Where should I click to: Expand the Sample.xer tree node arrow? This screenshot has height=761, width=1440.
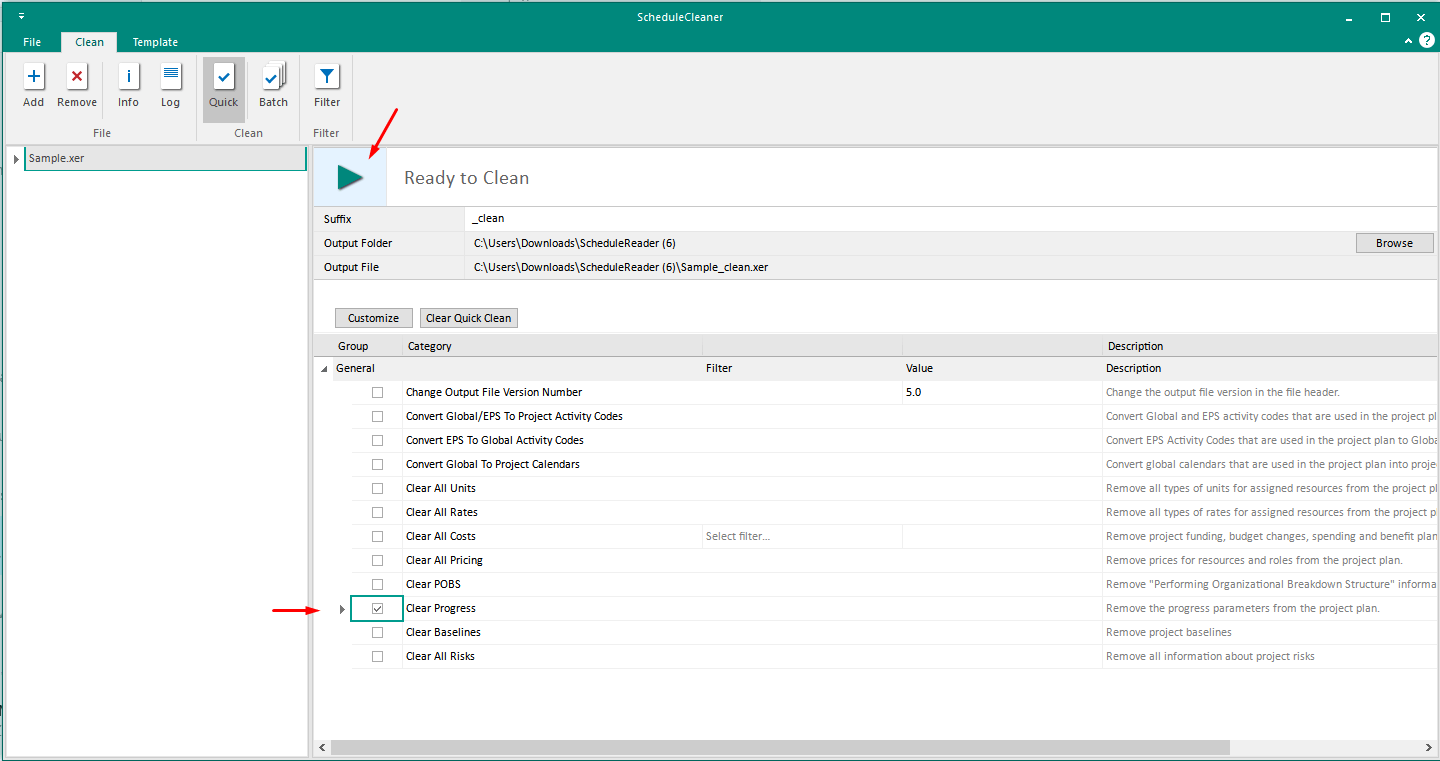coord(16,159)
